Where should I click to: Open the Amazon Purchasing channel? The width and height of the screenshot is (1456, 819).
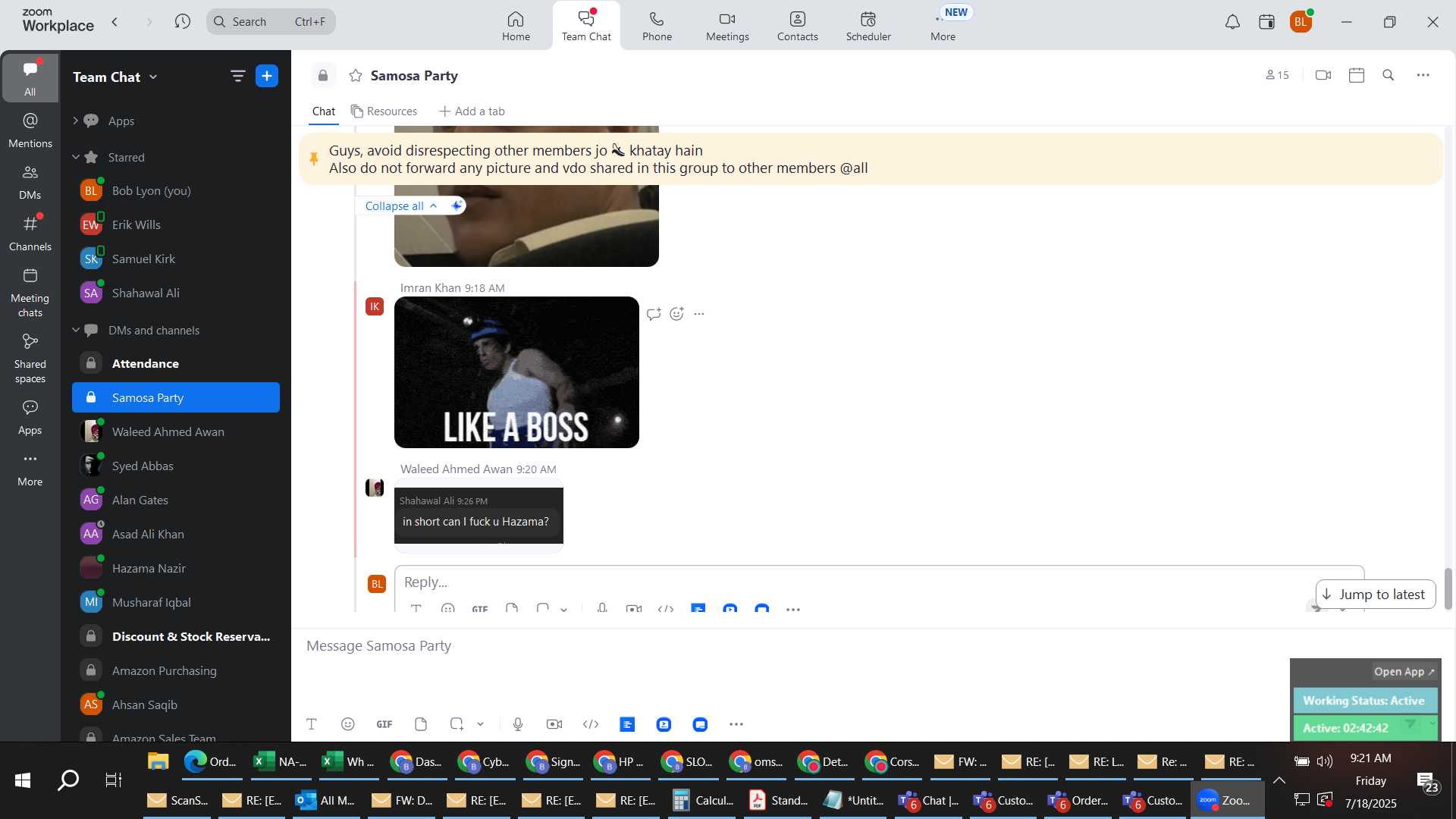coord(176,670)
